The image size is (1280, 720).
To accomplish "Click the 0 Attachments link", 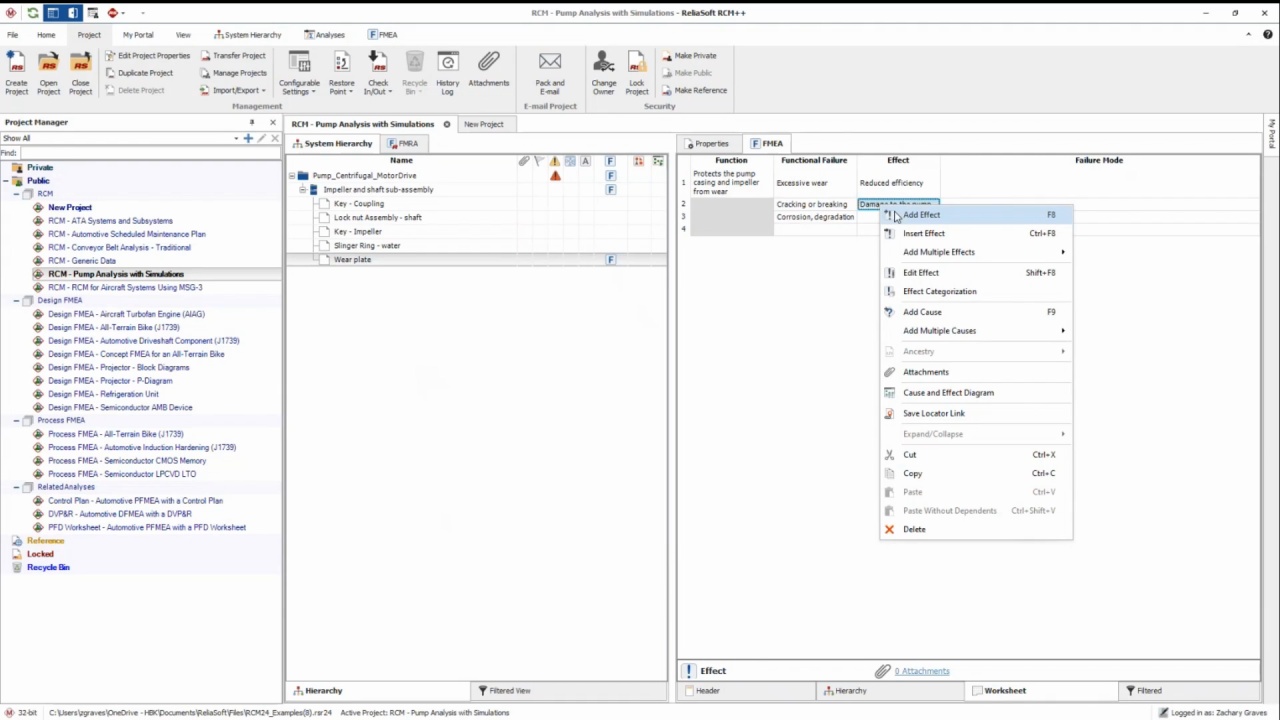I will 922,672.
